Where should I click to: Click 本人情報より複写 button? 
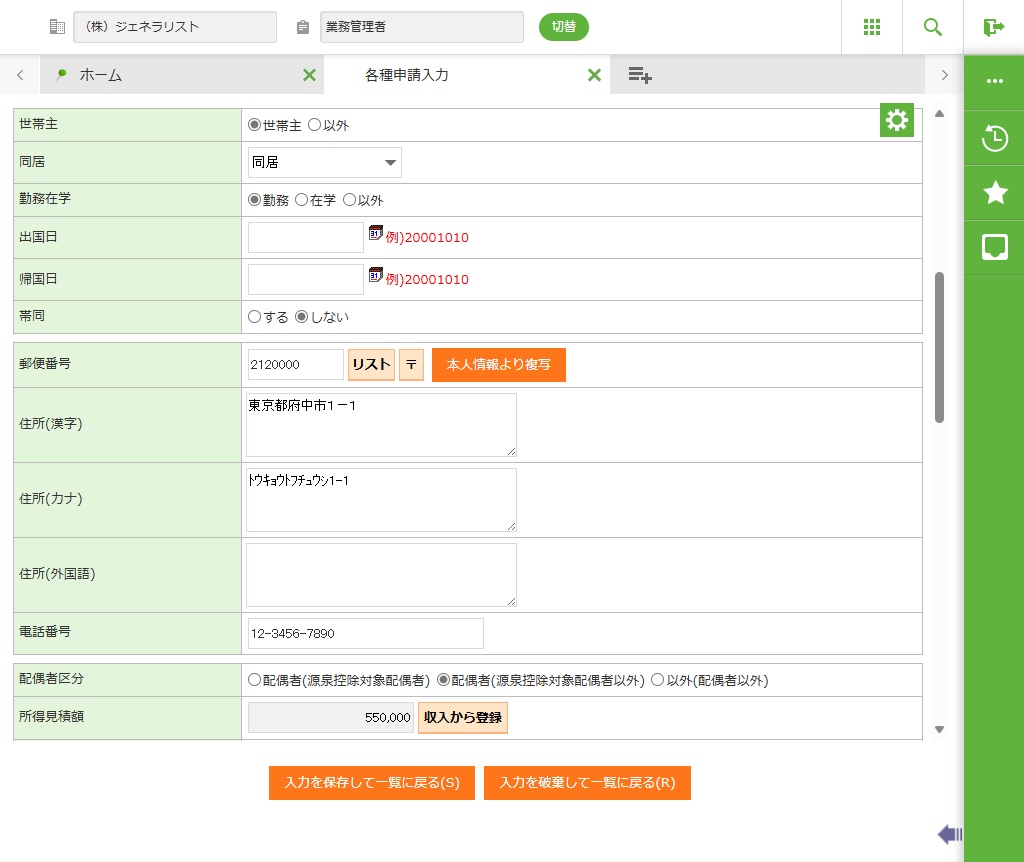point(498,365)
